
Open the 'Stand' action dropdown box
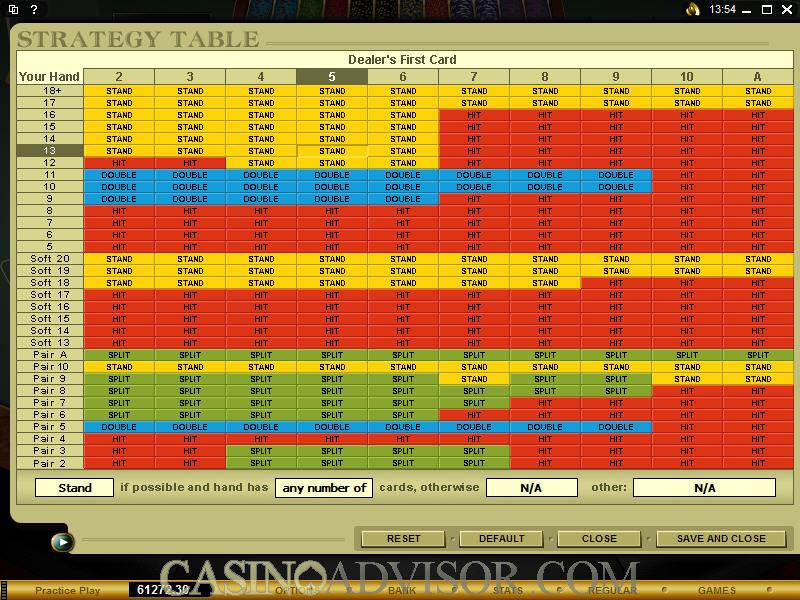coord(74,488)
